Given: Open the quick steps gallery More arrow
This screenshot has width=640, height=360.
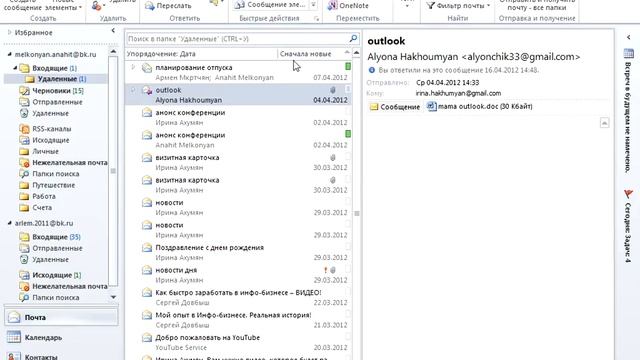Looking at the screenshot, I should [313, 5].
